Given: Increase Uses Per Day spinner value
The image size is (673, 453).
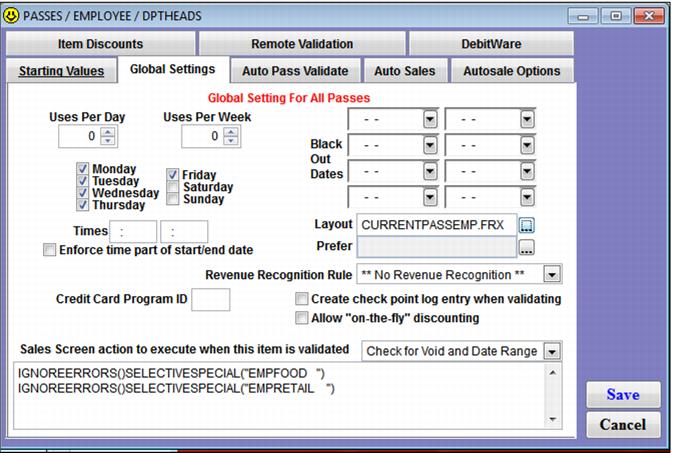Looking at the screenshot, I should click(x=108, y=131).
